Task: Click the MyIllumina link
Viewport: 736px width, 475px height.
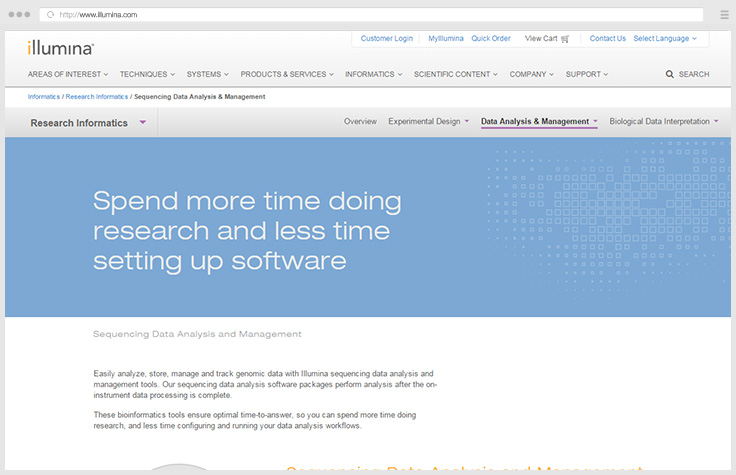Action: tap(445, 39)
